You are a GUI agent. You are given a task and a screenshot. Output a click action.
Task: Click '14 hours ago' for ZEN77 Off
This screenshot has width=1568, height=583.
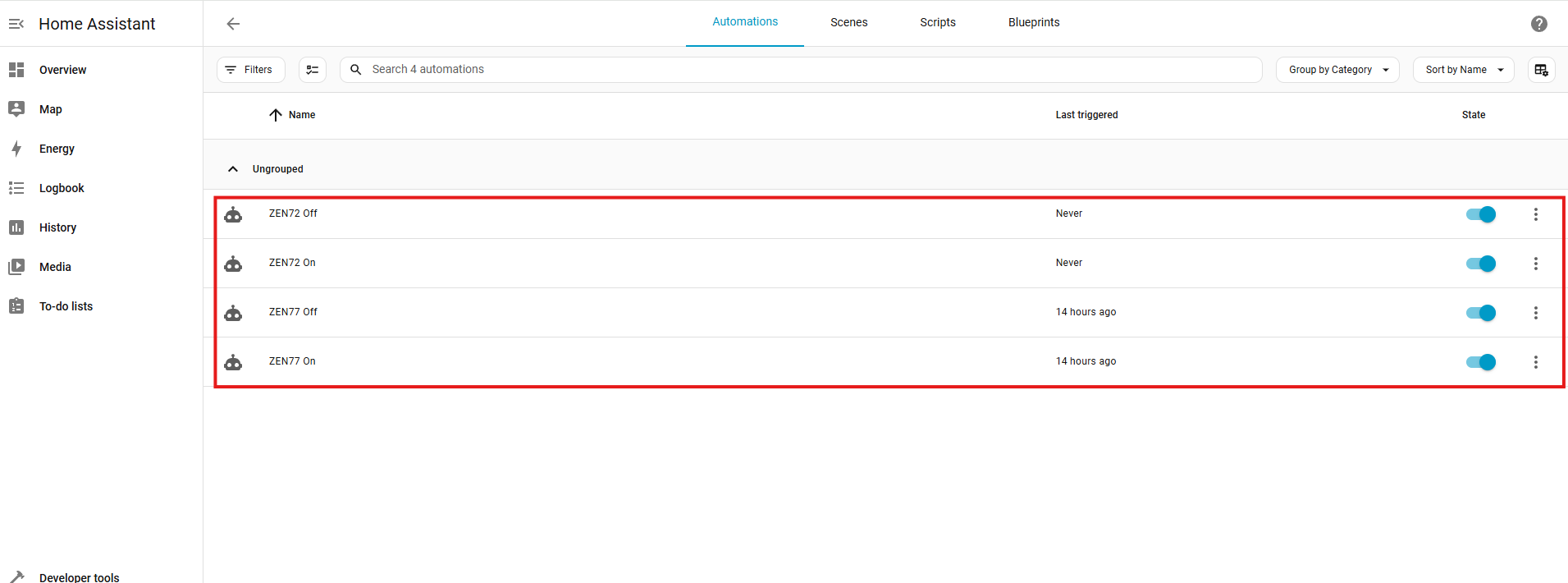point(1086,312)
